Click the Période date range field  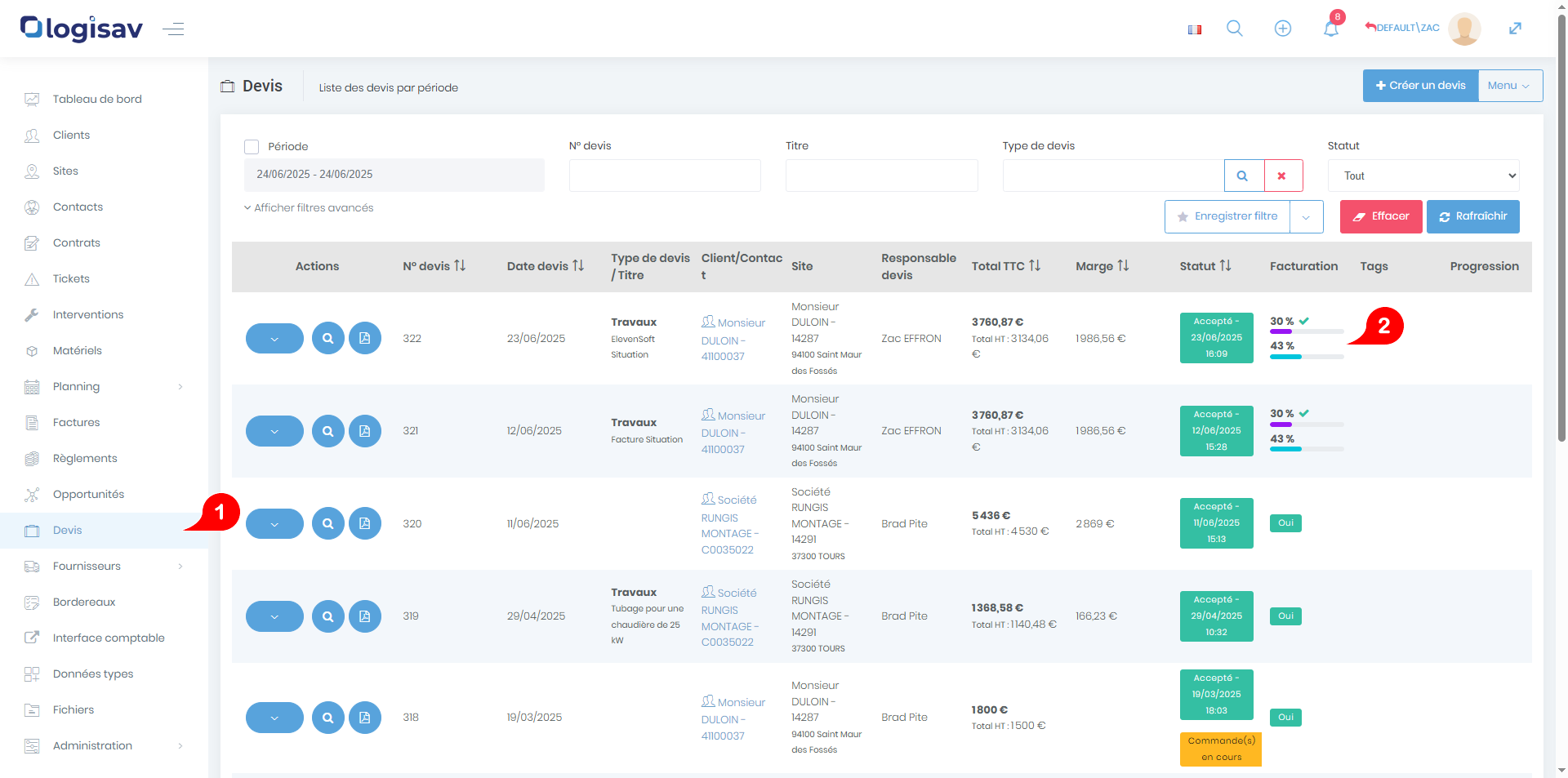394,175
